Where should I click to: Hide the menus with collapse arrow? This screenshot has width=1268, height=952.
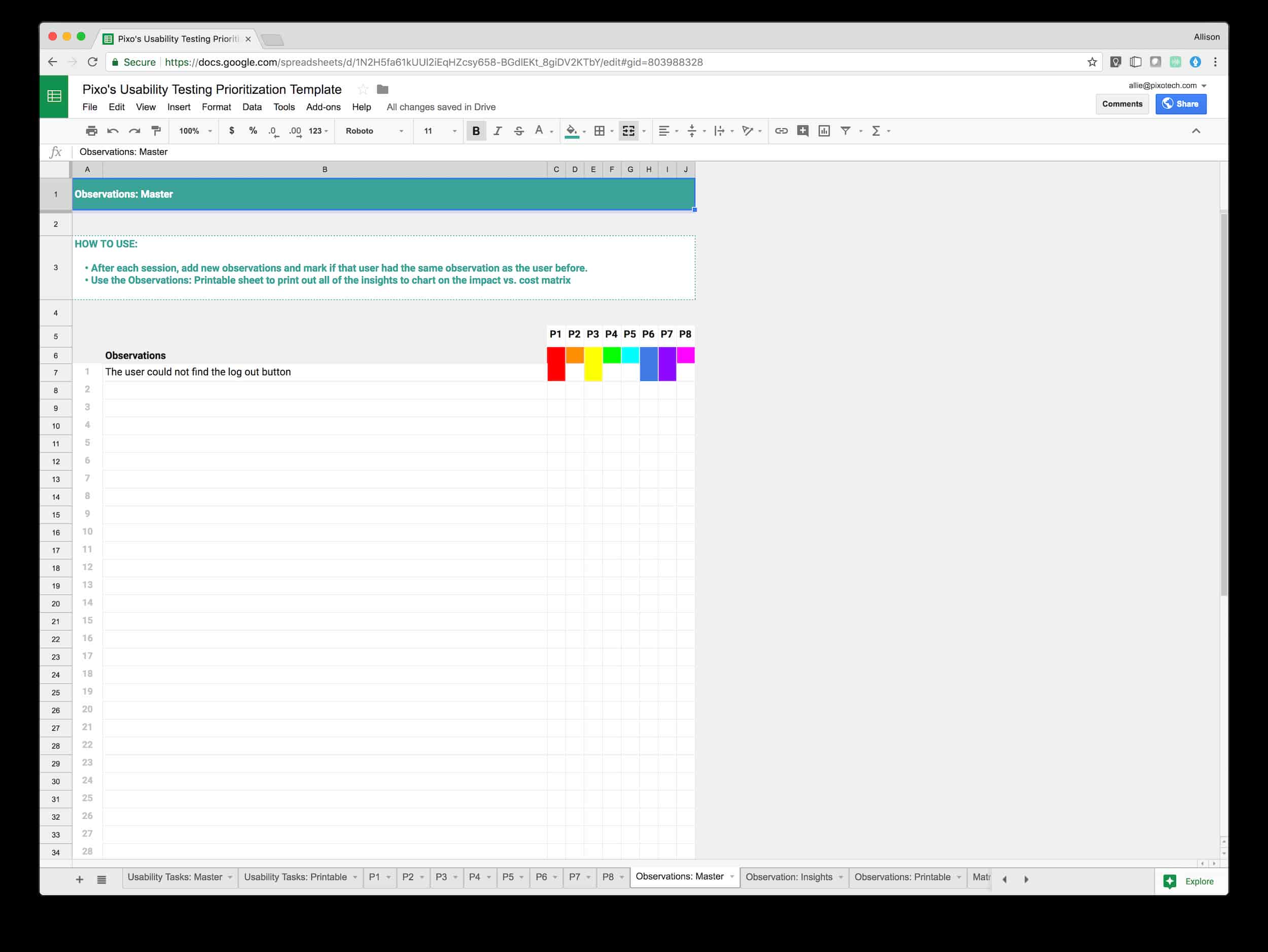coord(1196,131)
